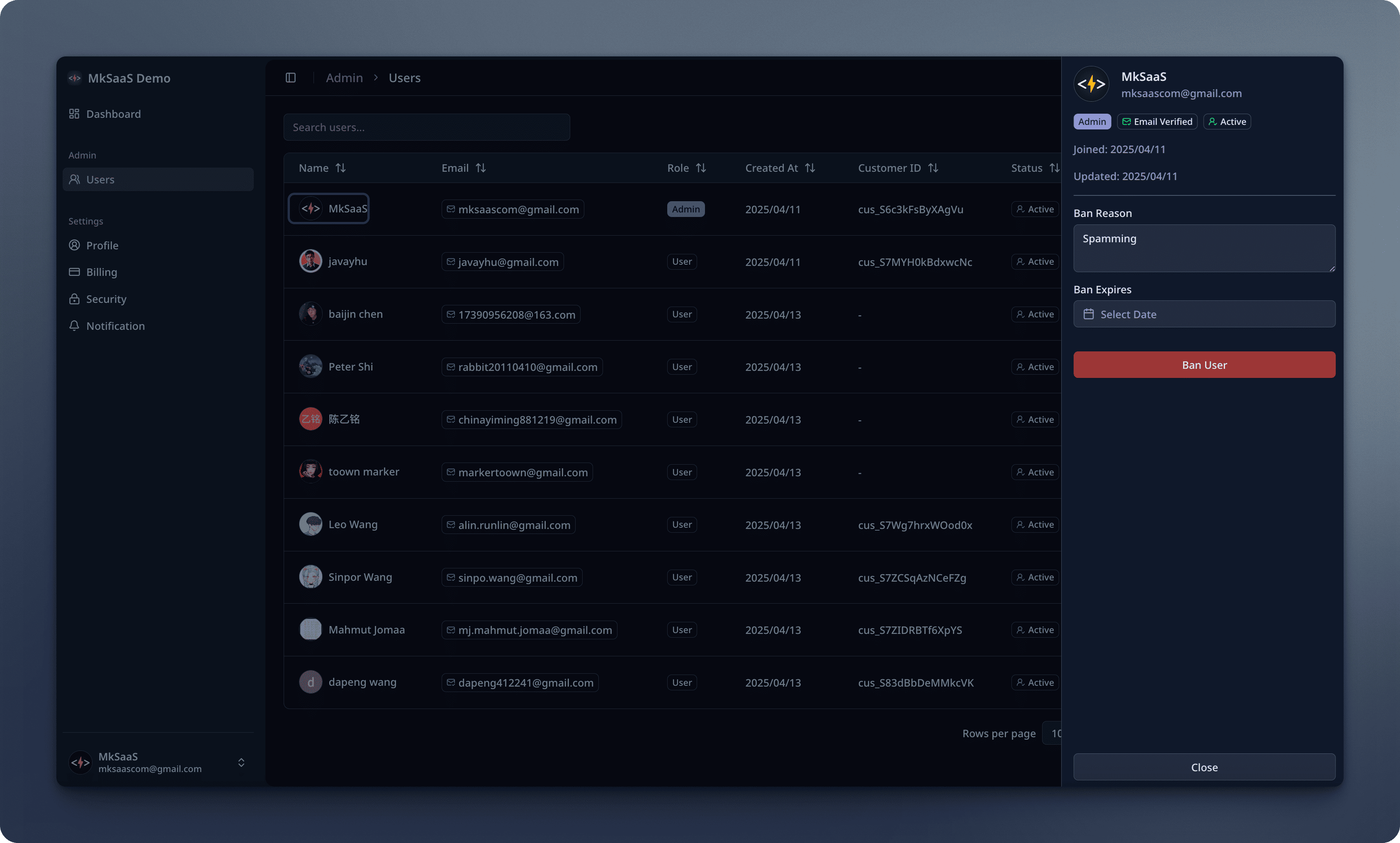Open account switcher at sidebar bottom
Viewport: 1400px width, 843px height.
click(241, 763)
